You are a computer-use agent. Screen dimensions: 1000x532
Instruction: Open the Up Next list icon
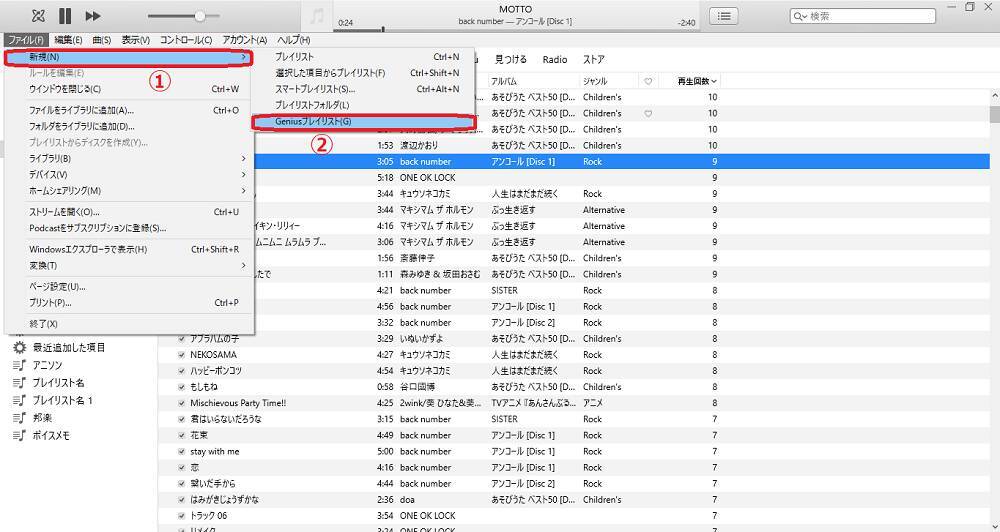[x=724, y=16]
